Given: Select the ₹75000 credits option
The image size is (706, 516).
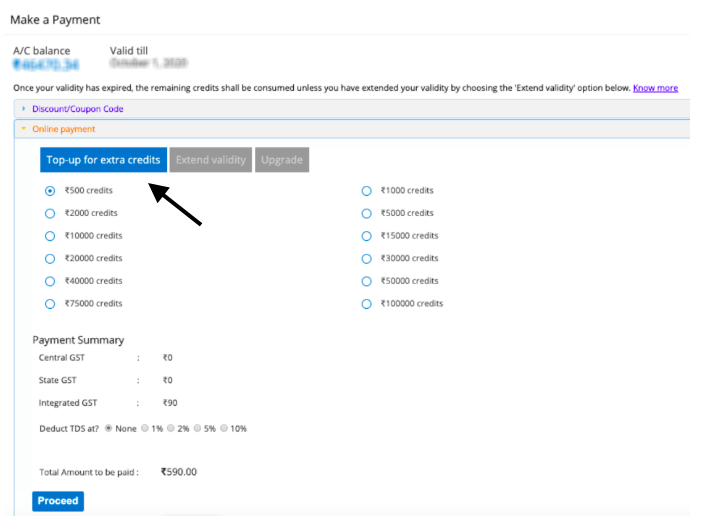Looking at the screenshot, I should click(x=50, y=304).
